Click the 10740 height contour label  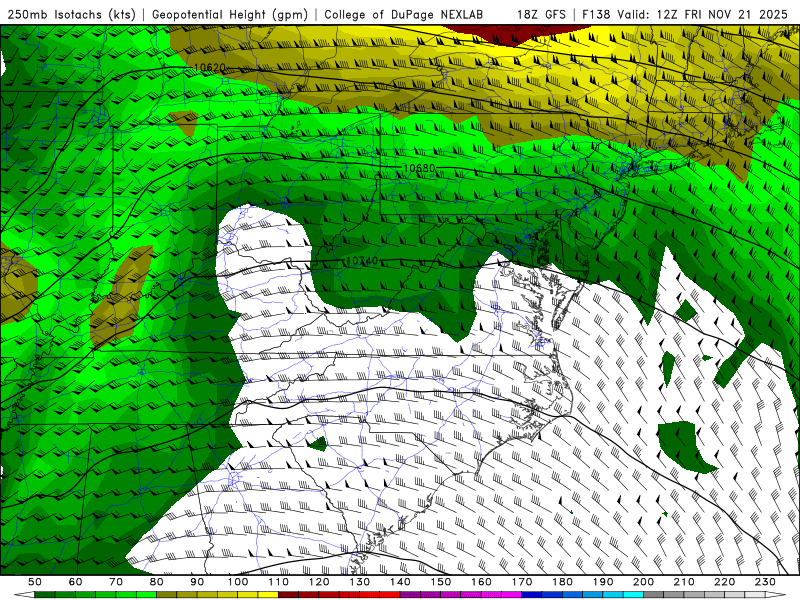point(362,261)
